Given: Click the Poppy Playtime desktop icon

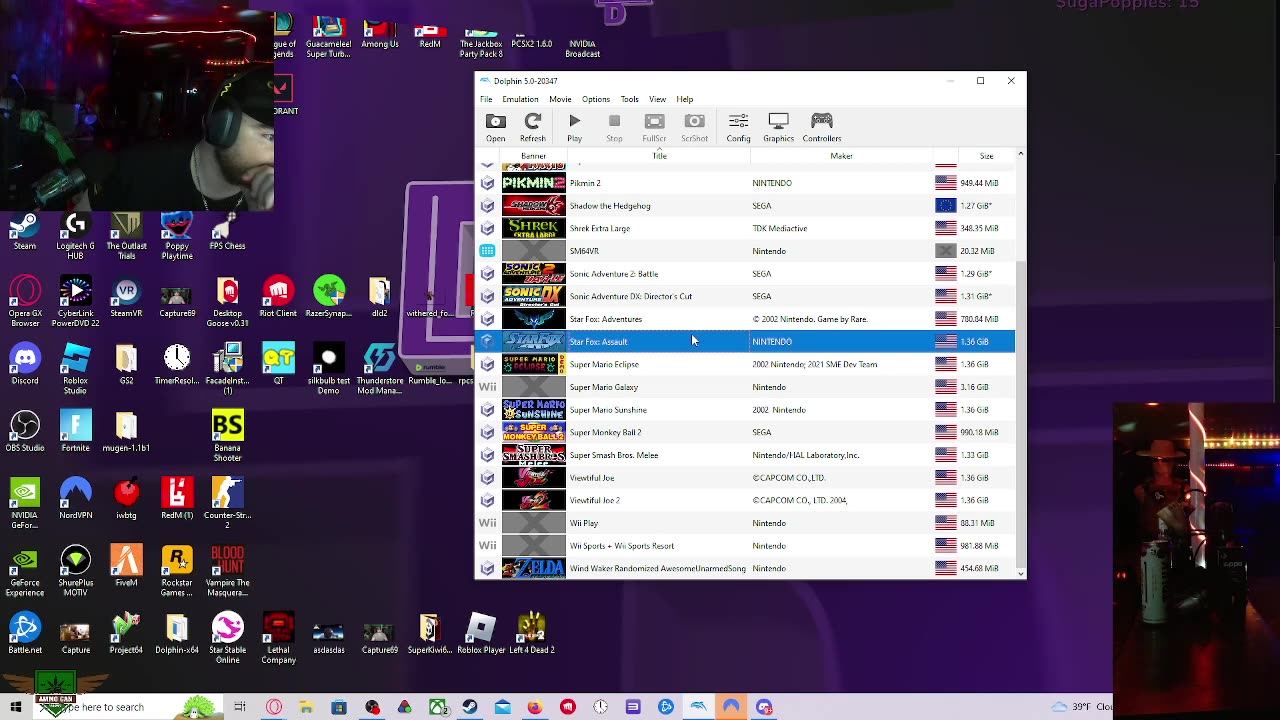Looking at the screenshot, I should pos(177,237).
